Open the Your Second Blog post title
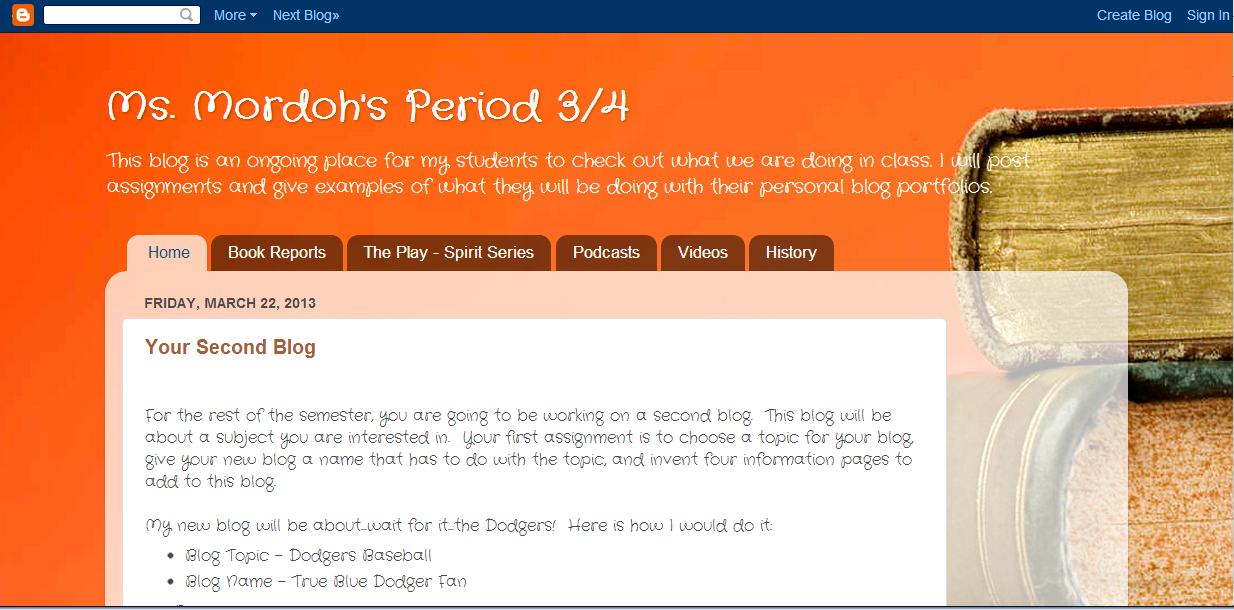 click(230, 347)
